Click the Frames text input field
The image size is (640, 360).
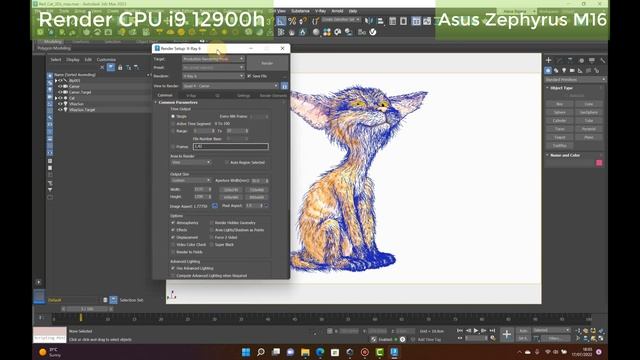(231, 146)
